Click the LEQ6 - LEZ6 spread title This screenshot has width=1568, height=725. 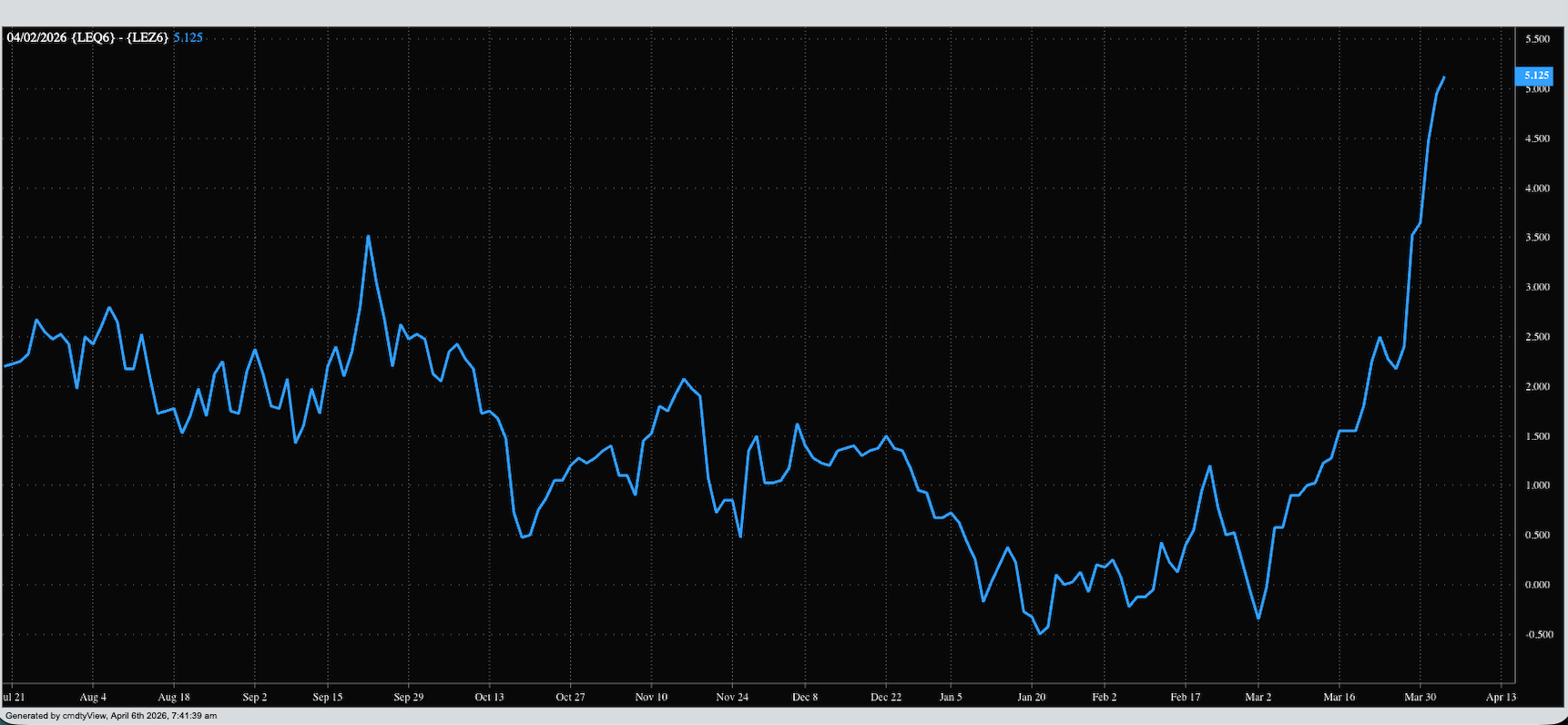point(87,37)
